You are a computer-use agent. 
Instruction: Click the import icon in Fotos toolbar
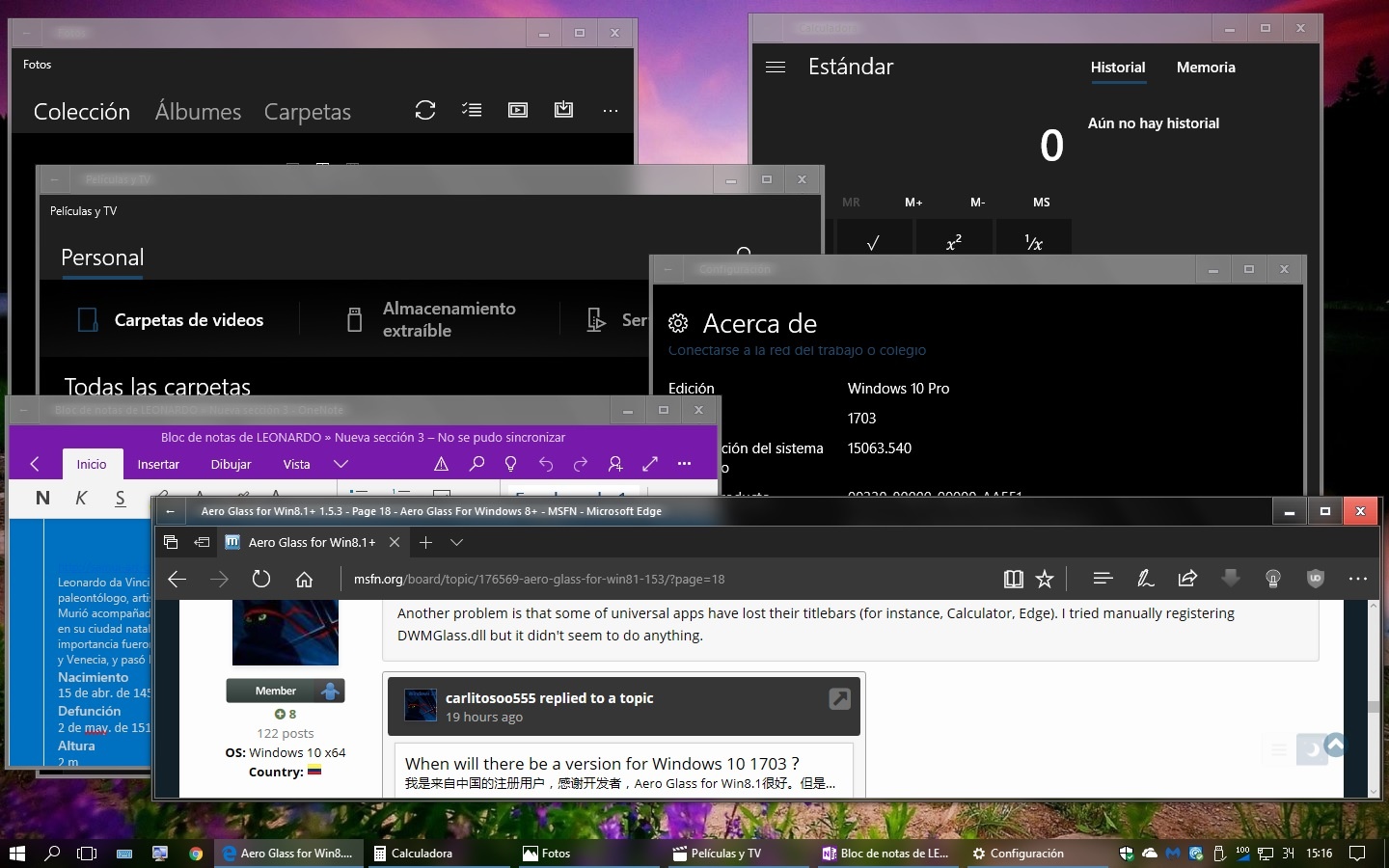564,110
